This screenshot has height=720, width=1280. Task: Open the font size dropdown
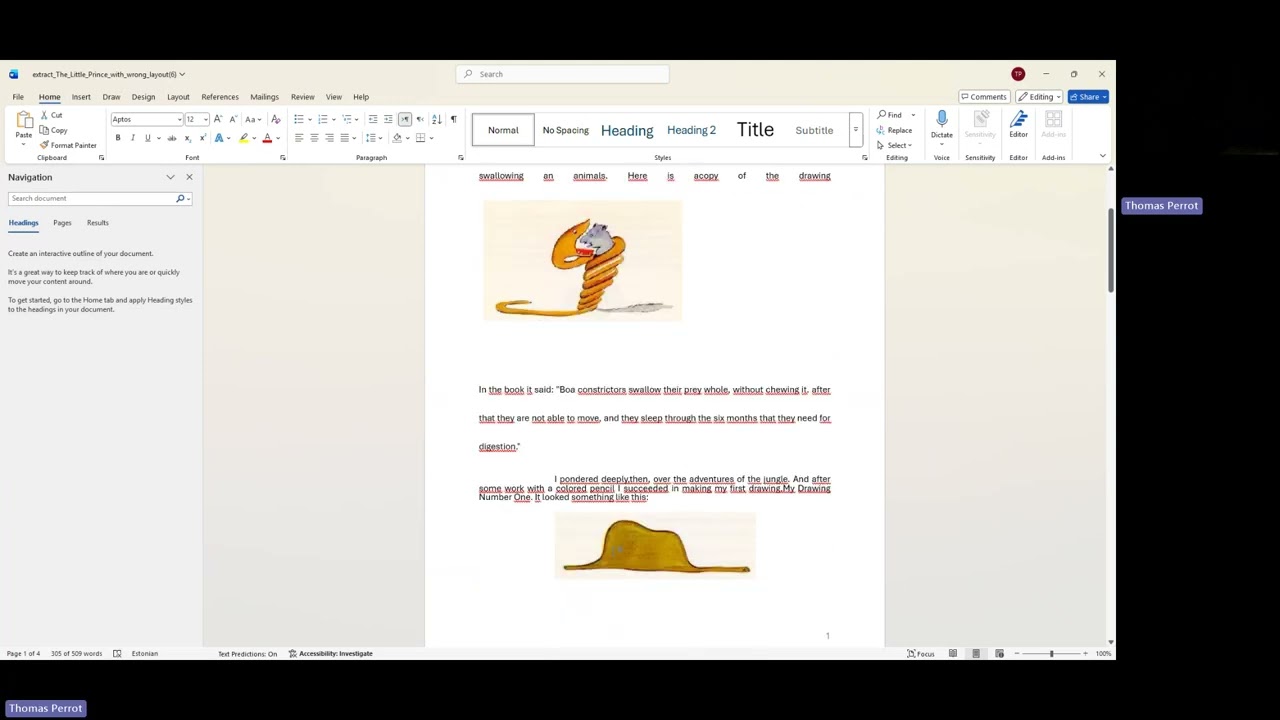point(206,119)
